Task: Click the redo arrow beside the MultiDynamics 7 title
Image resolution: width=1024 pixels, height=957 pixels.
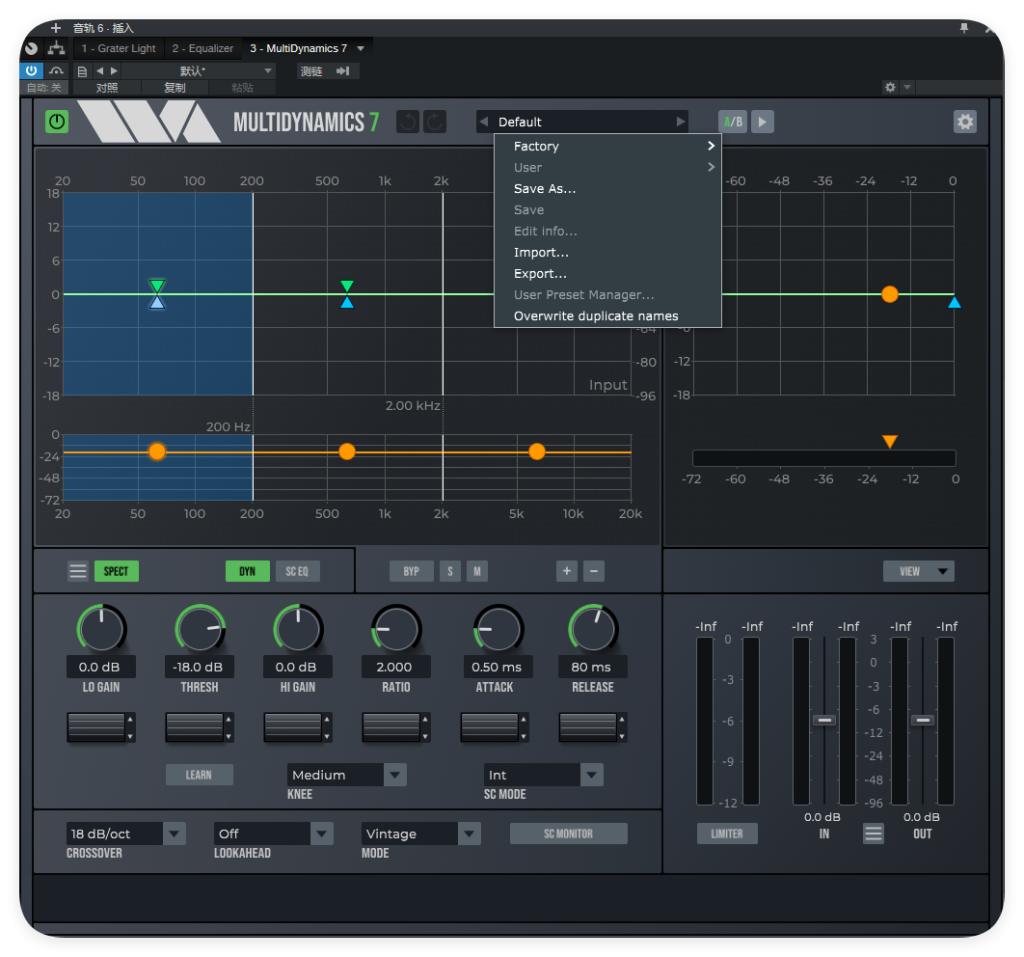Action: tap(434, 122)
